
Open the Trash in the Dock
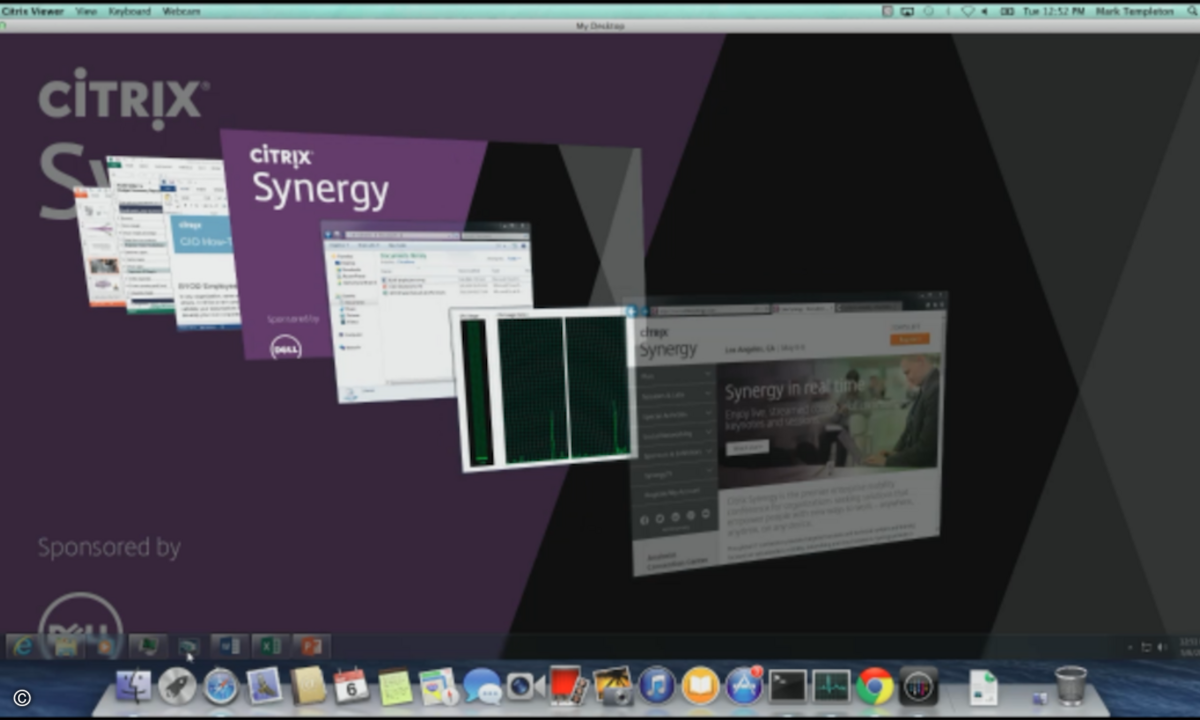pyautogui.click(x=1071, y=685)
